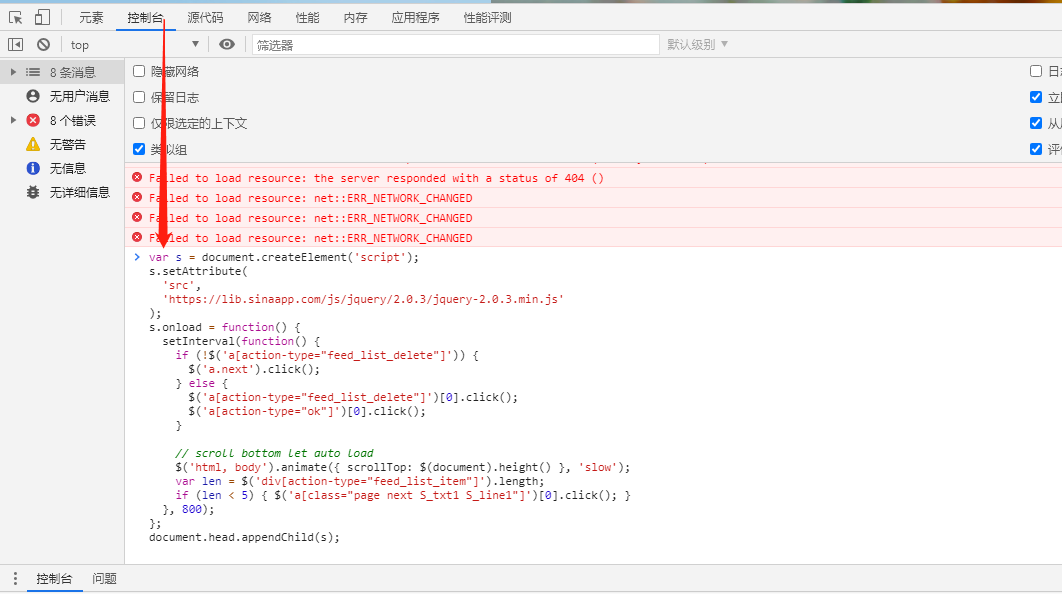Uncheck the 类似组 checkbox
The image size is (1062, 594).
(139, 149)
